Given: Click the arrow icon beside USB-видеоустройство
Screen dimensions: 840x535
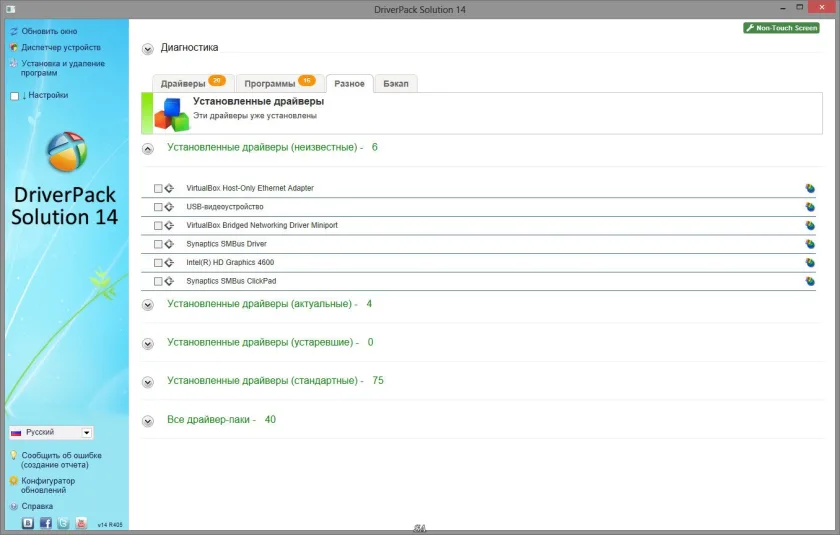Looking at the screenshot, I should pos(169,207).
